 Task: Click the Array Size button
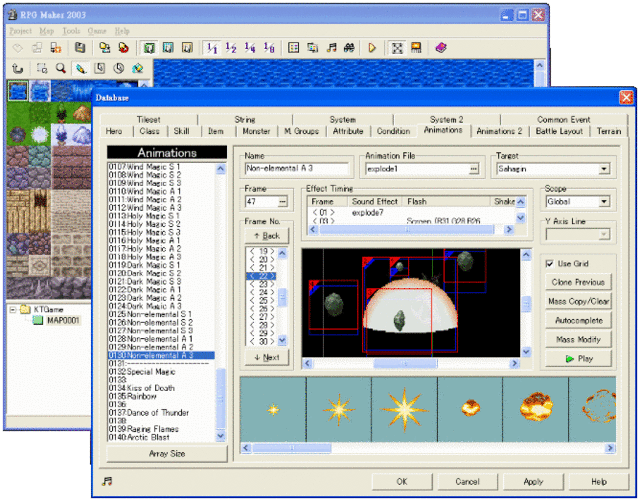pos(165,453)
